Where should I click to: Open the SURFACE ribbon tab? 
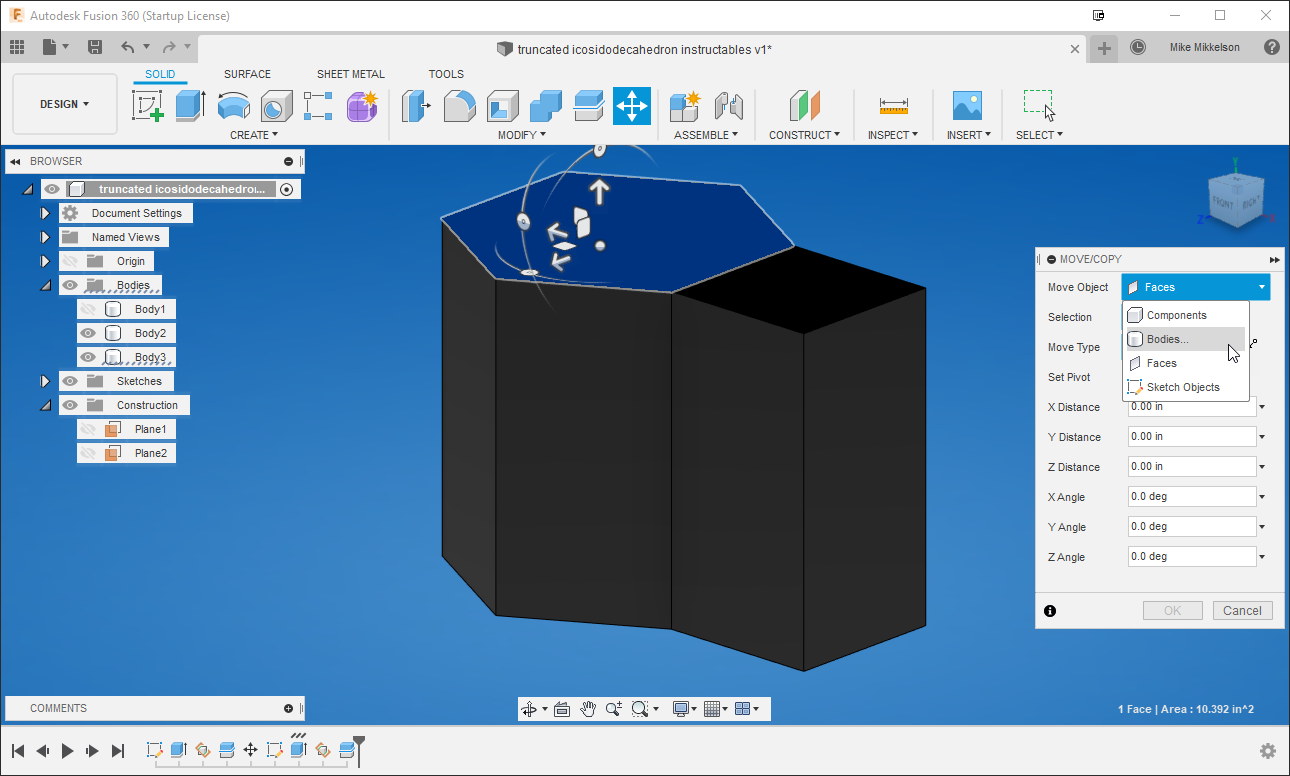click(x=247, y=73)
